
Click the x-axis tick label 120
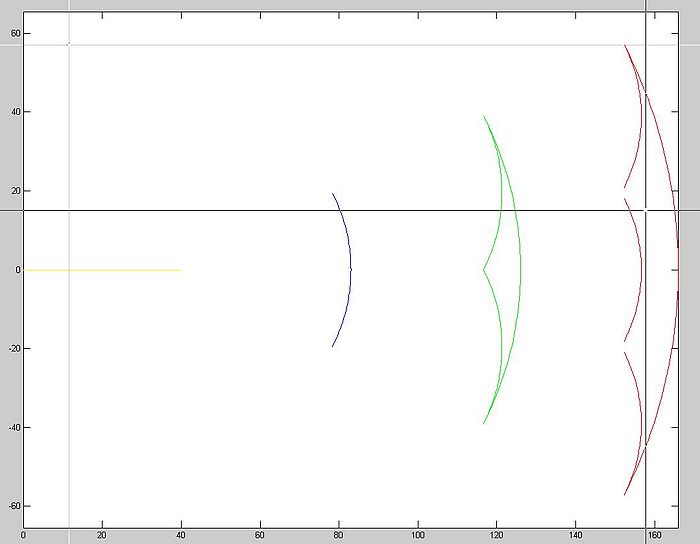pos(497,536)
